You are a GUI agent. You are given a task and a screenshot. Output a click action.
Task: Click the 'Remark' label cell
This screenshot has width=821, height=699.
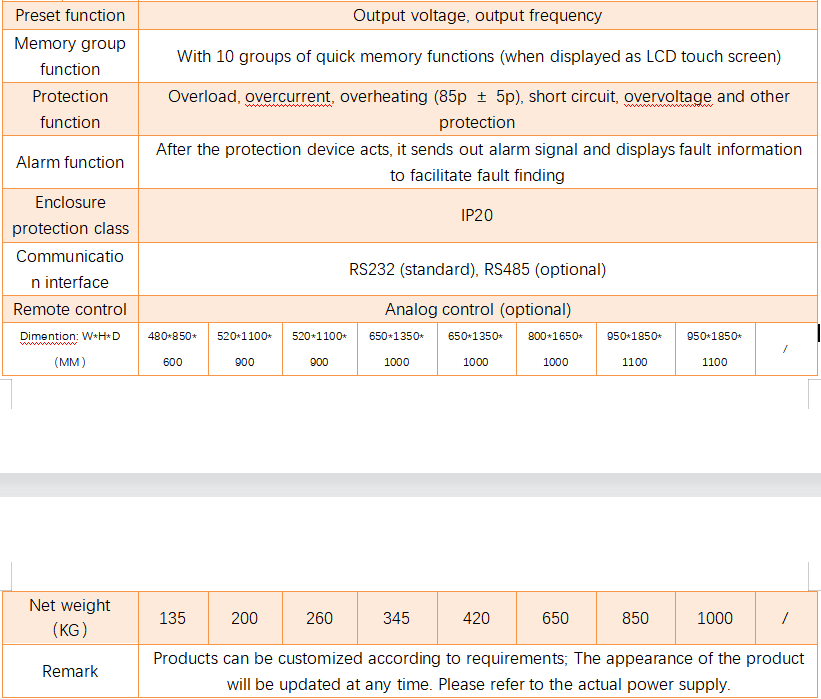pos(70,671)
